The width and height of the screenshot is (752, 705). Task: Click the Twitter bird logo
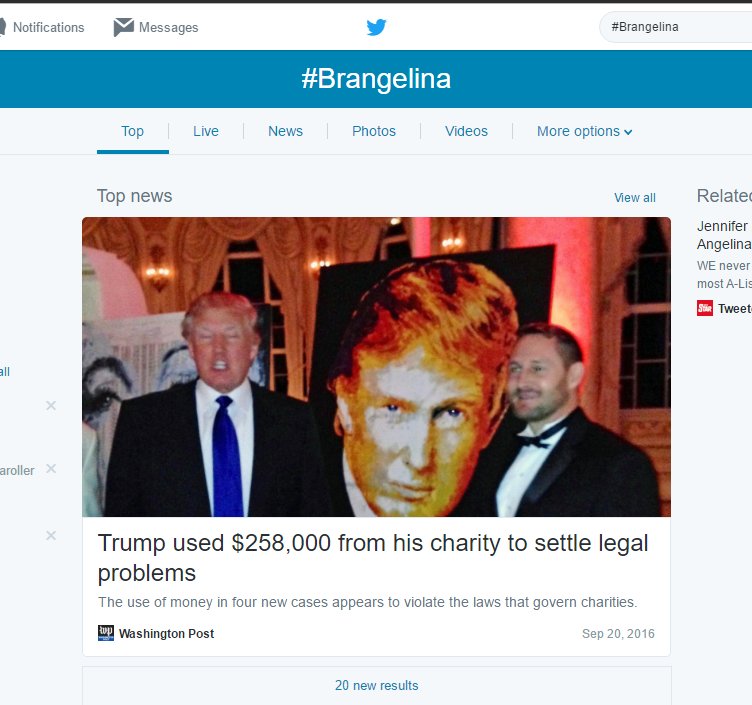click(x=376, y=27)
